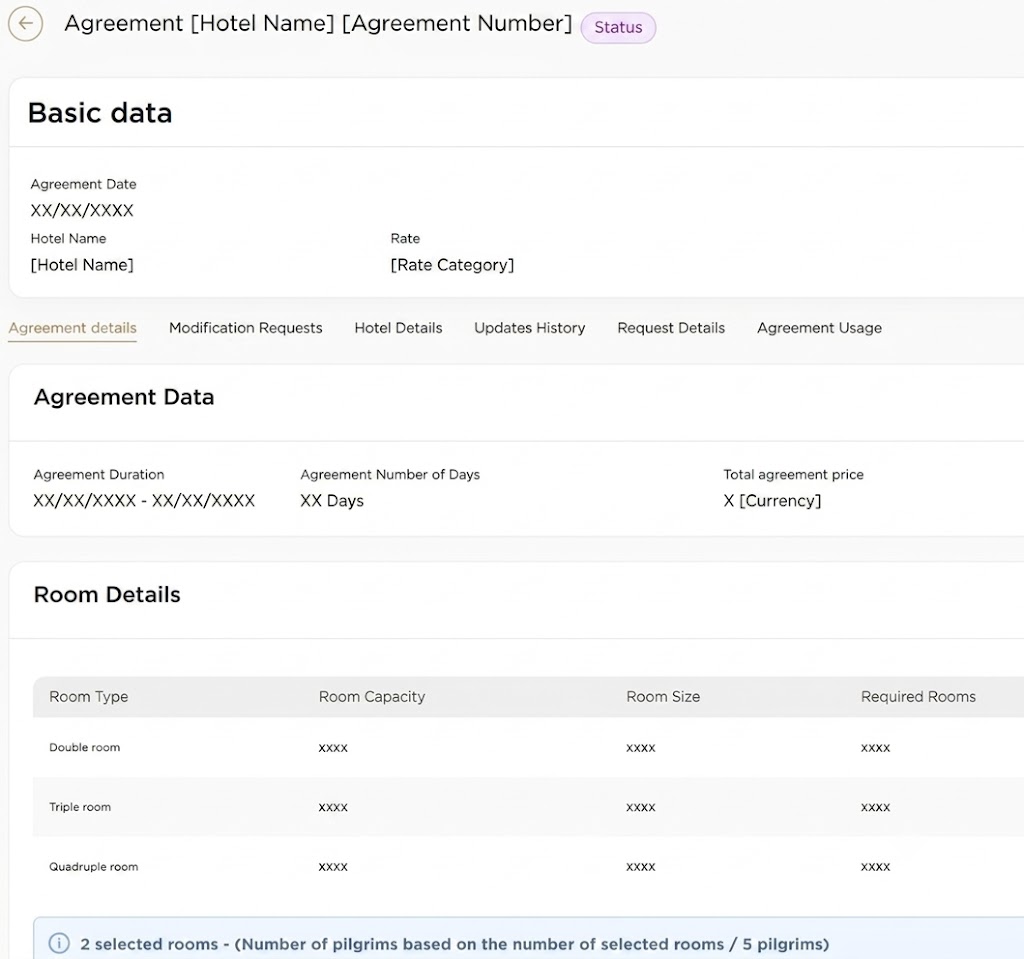Click the Required Rooms column header
1024x959 pixels.
coord(918,696)
